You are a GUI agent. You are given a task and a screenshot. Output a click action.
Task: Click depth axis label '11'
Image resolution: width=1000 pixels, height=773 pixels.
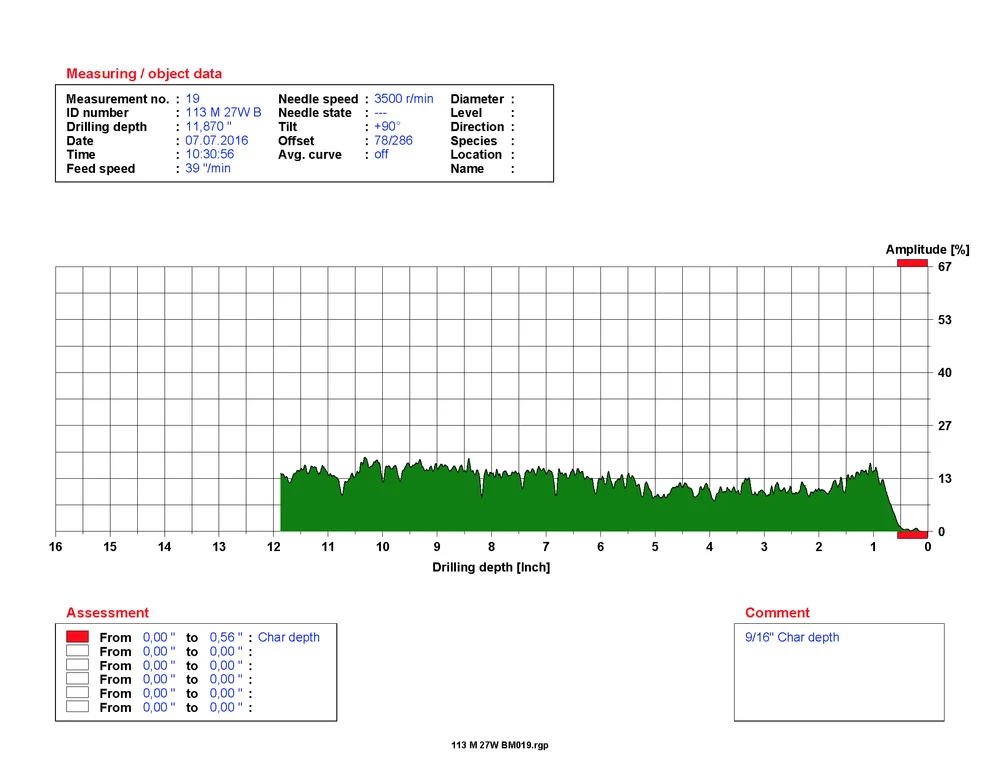tap(328, 547)
